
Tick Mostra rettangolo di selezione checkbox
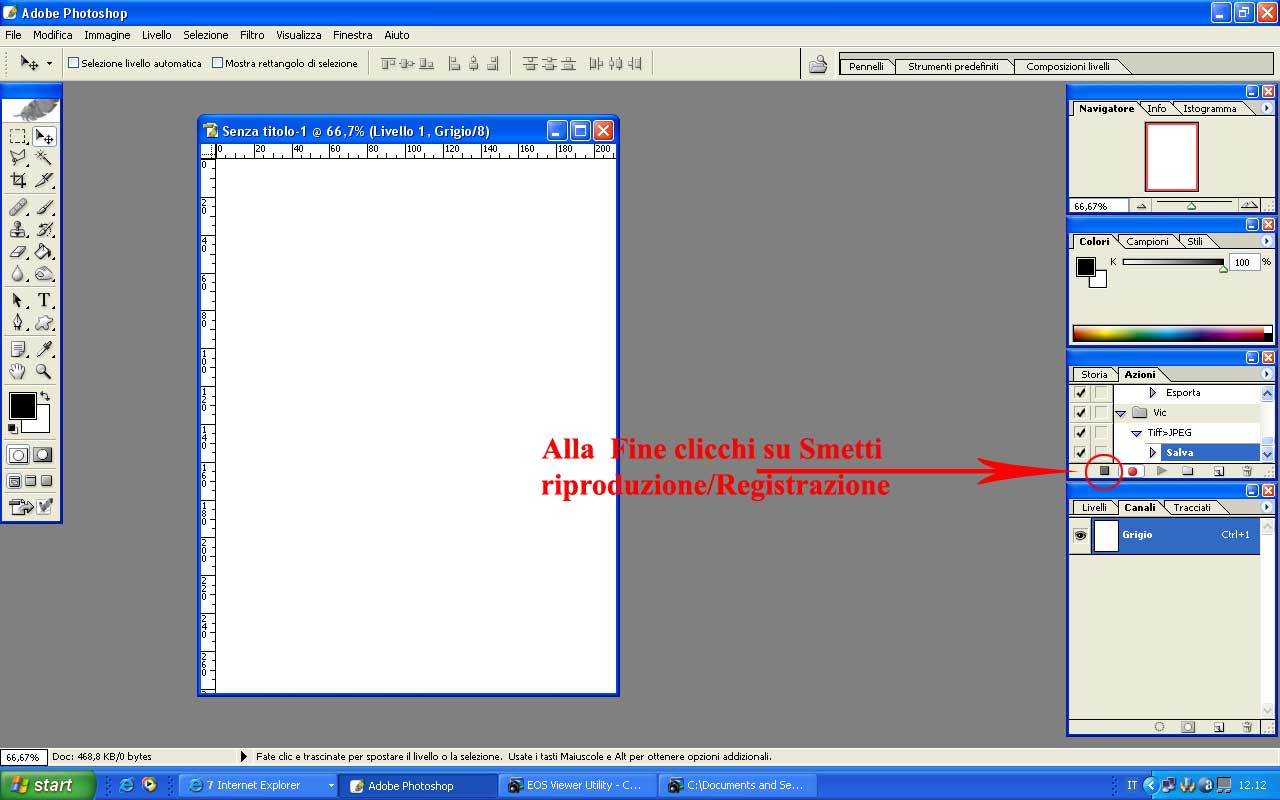pyautogui.click(x=217, y=63)
